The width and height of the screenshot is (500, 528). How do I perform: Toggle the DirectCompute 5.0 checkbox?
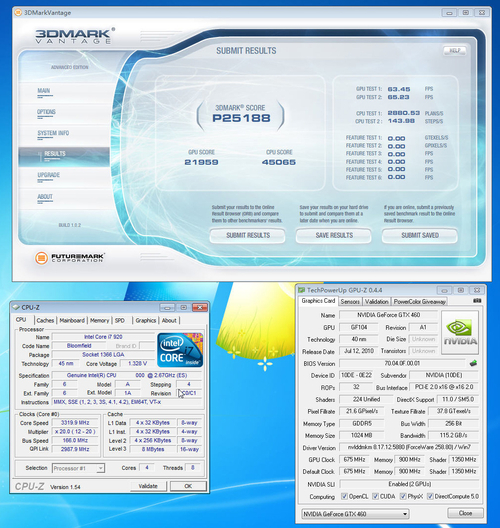tap(430, 496)
